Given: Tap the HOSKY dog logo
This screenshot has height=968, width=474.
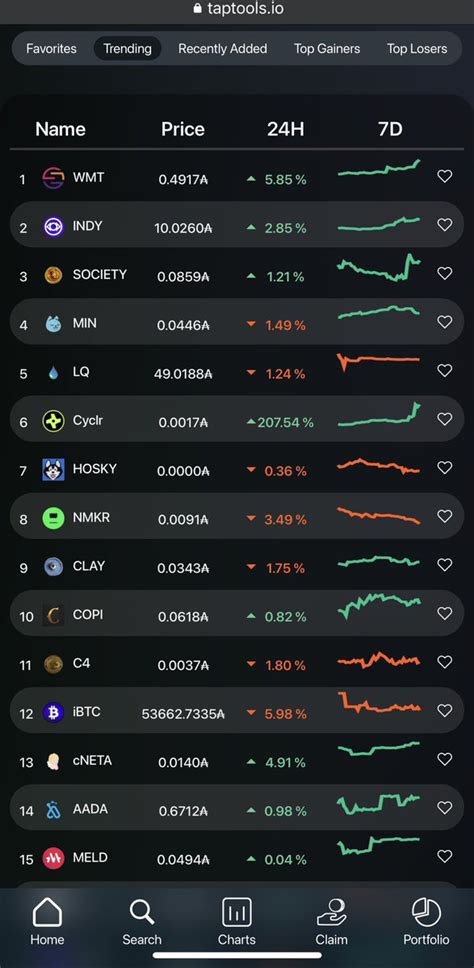Looking at the screenshot, I should (x=53, y=470).
